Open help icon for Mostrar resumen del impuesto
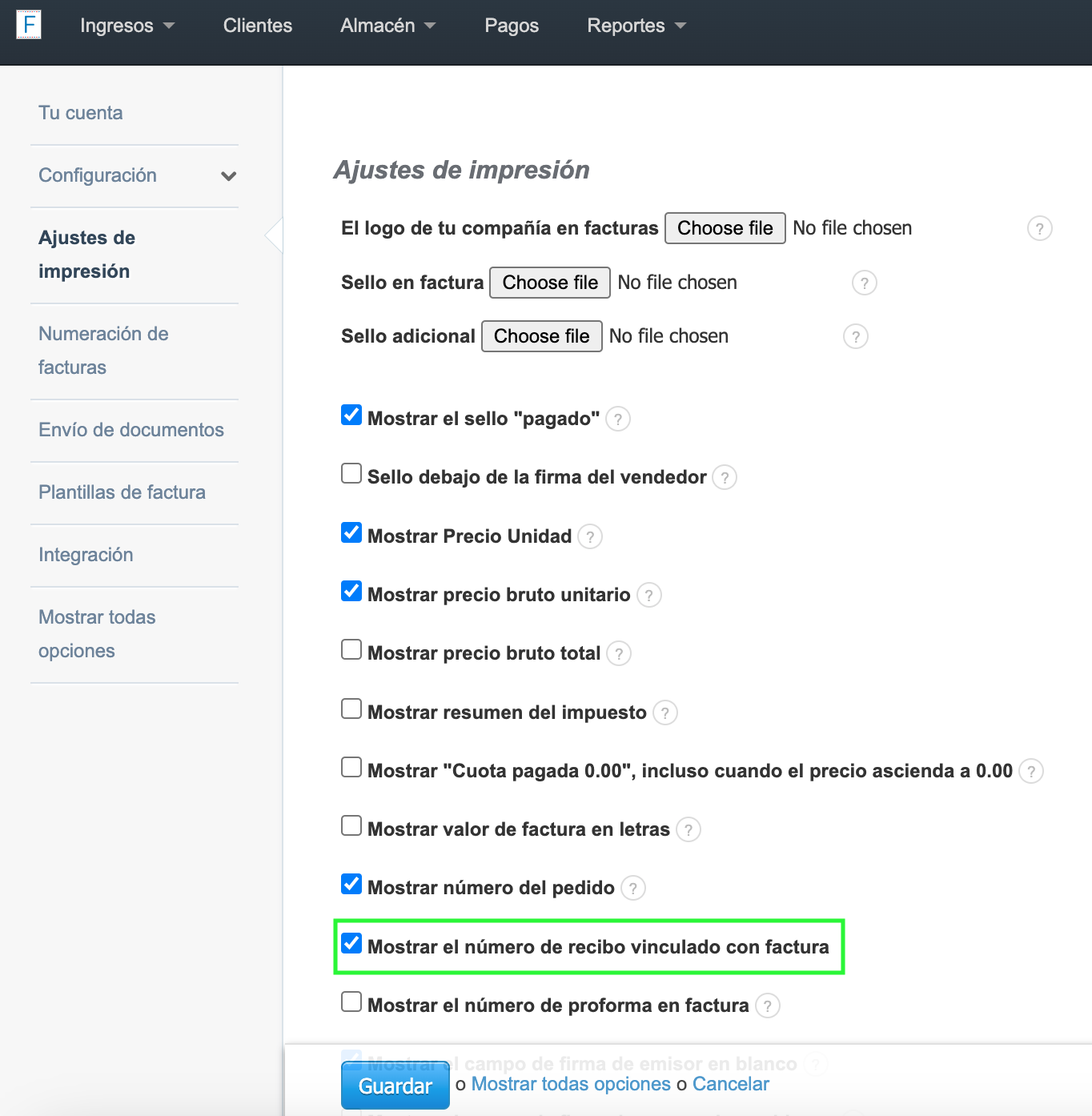 click(664, 713)
